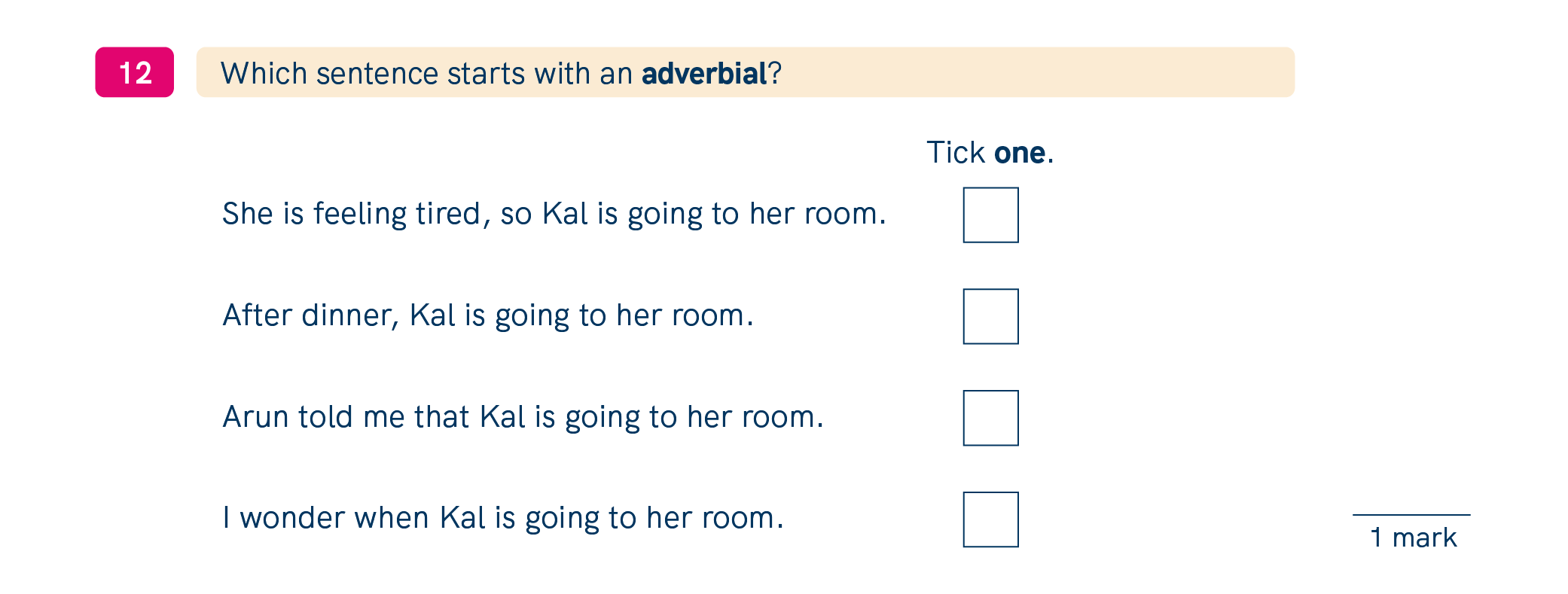The height and width of the screenshot is (594, 1568).
Task: Click the name "Arun" in the third sentence
Action: 255,417
